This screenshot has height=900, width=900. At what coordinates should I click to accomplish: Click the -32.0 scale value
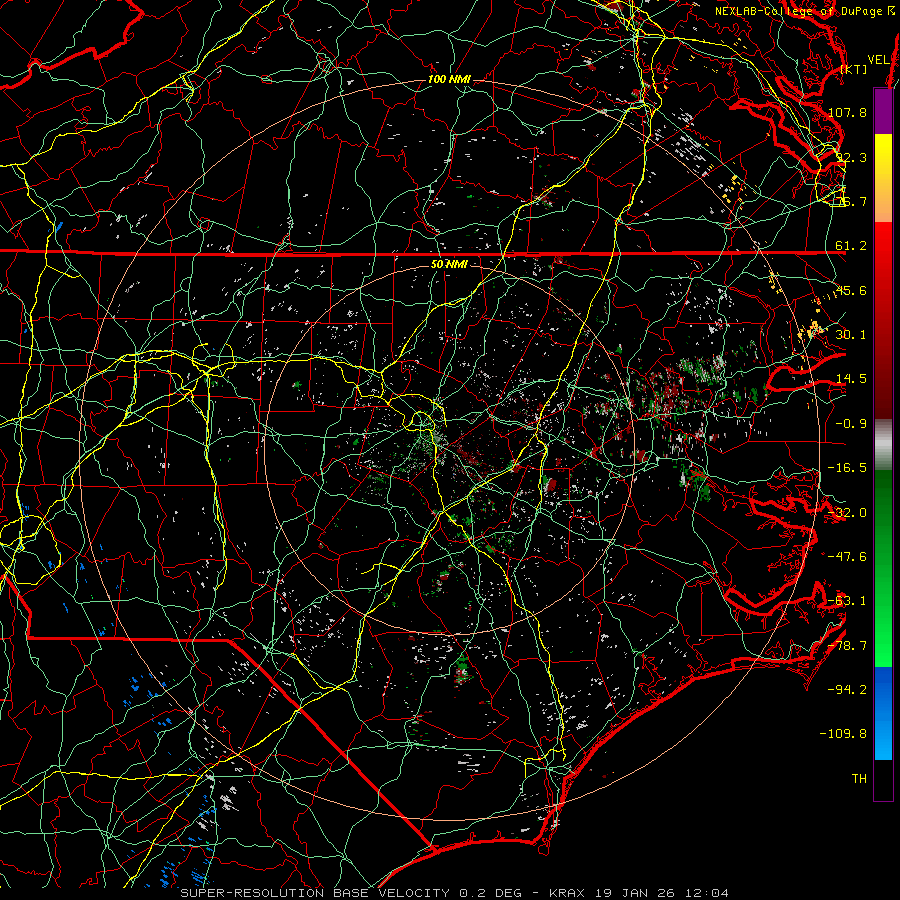pyautogui.click(x=847, y=513)
